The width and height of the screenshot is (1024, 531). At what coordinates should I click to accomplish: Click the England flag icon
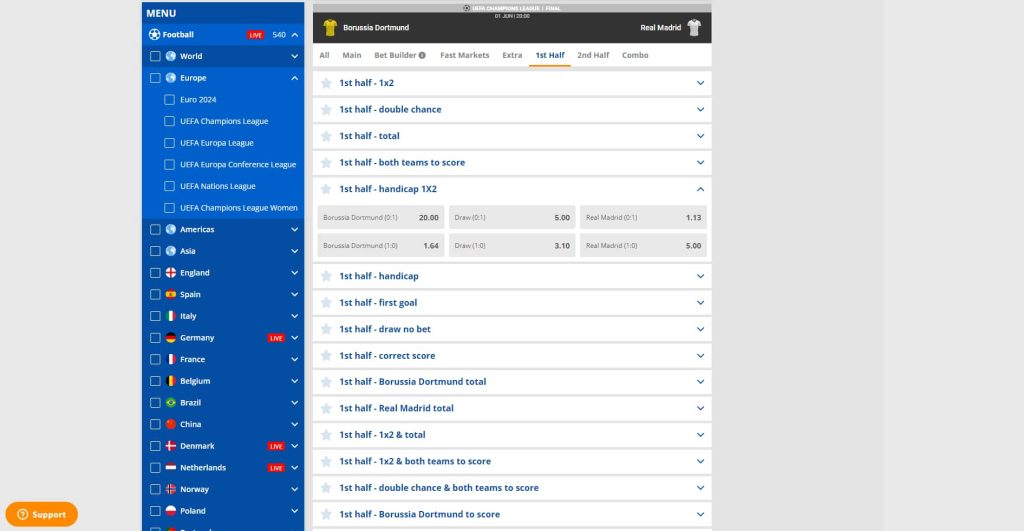click(170, 273)
